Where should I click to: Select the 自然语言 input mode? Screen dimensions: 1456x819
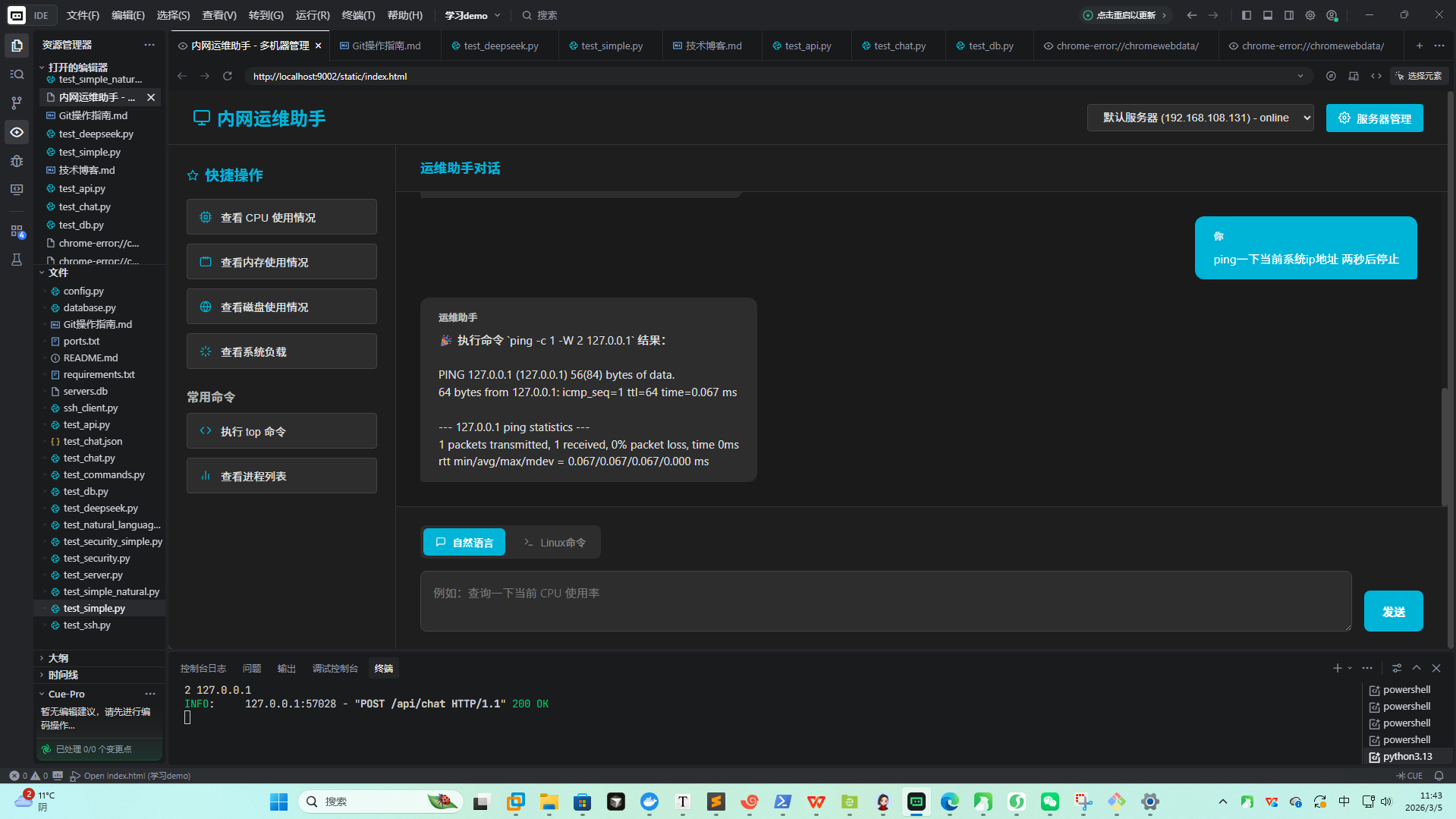(x=464, y=542)
